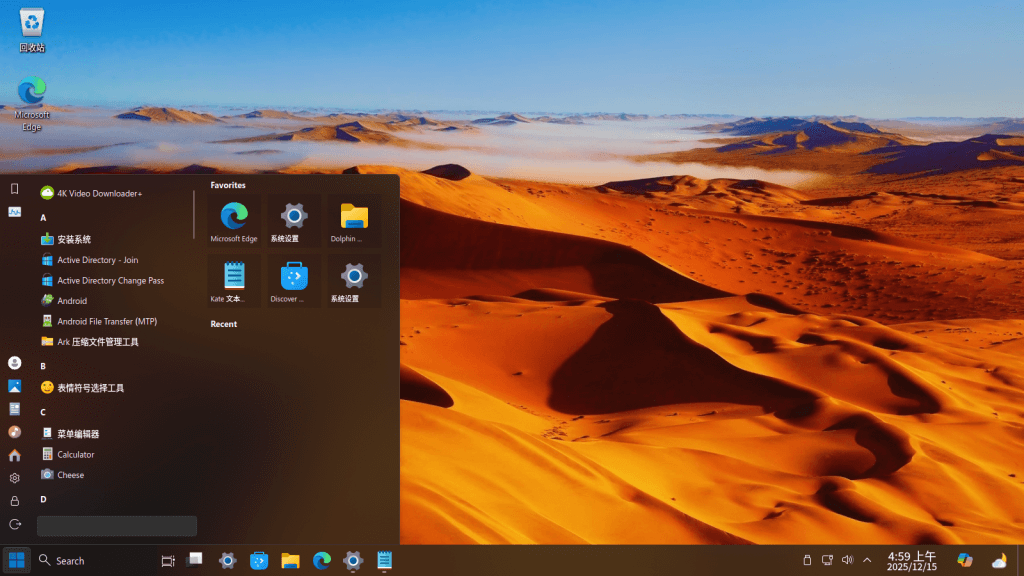This screenshot has width=1024, height=576.
Task: Open Dolphin file manager favorite tile
Action: (354, 221)
